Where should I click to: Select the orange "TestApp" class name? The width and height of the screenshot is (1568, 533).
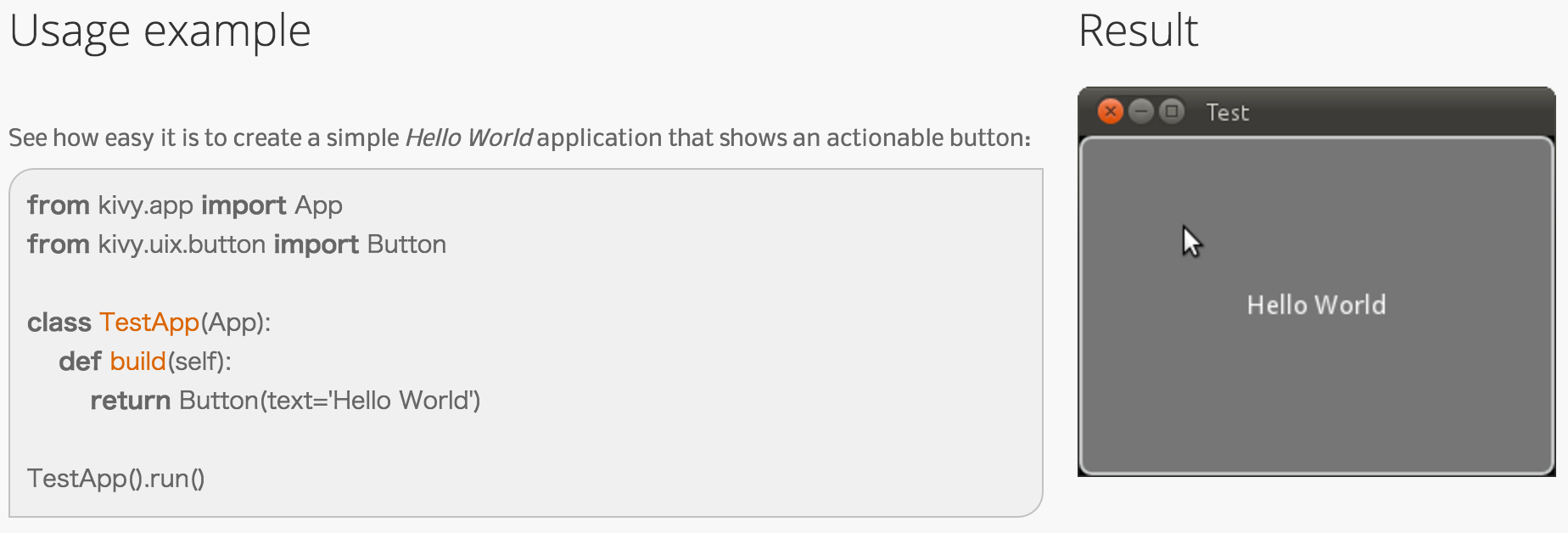click(x=149, y=323)
